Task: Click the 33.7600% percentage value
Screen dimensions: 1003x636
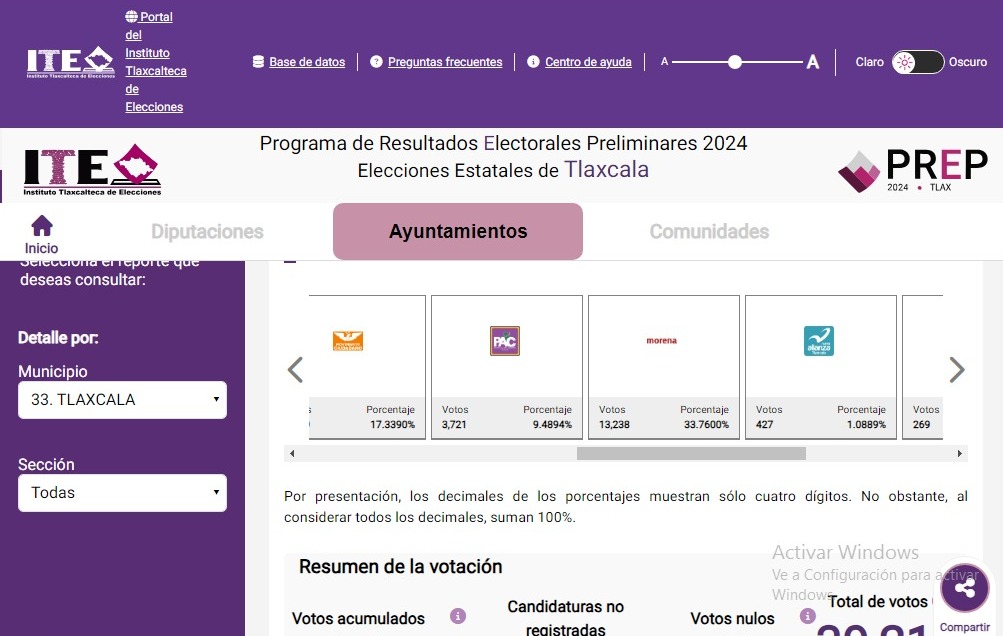Action: pos(706,424)
